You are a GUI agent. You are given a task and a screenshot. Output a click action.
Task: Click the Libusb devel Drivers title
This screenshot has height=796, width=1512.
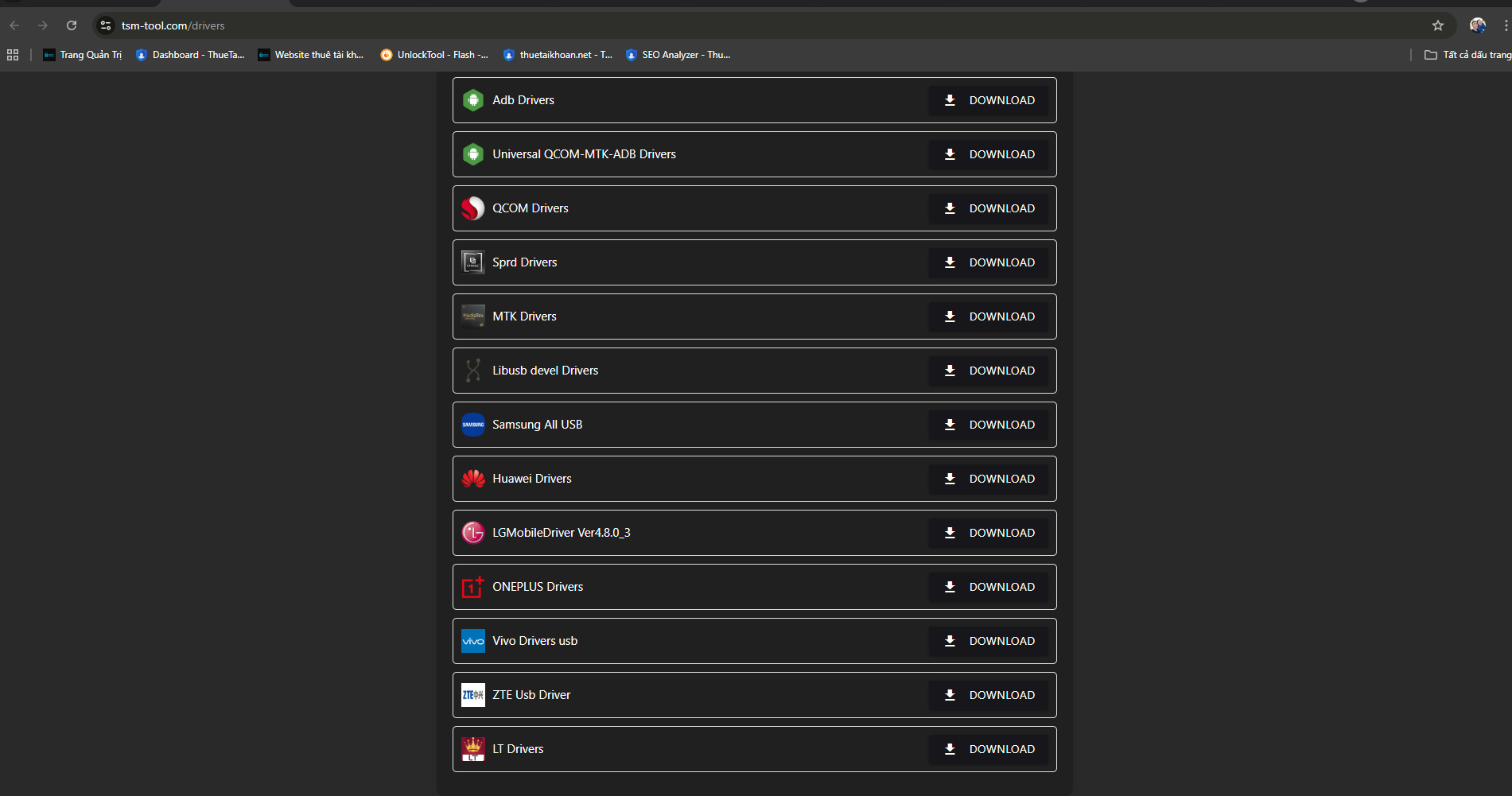pyautogui.click(x=546, y=371)
